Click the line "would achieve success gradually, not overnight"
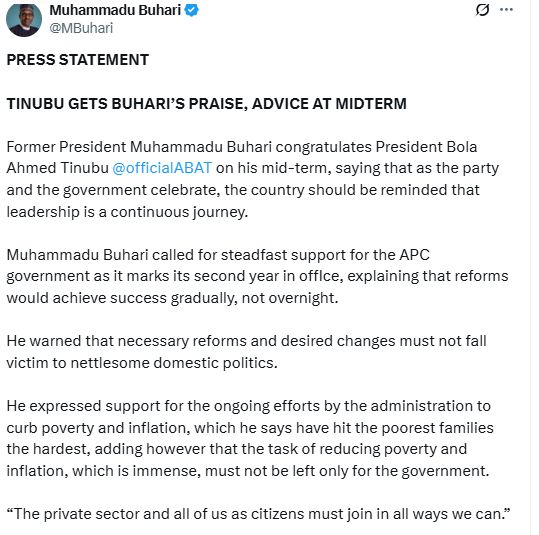This screenshot has height=535, width=539. [172, 298]
